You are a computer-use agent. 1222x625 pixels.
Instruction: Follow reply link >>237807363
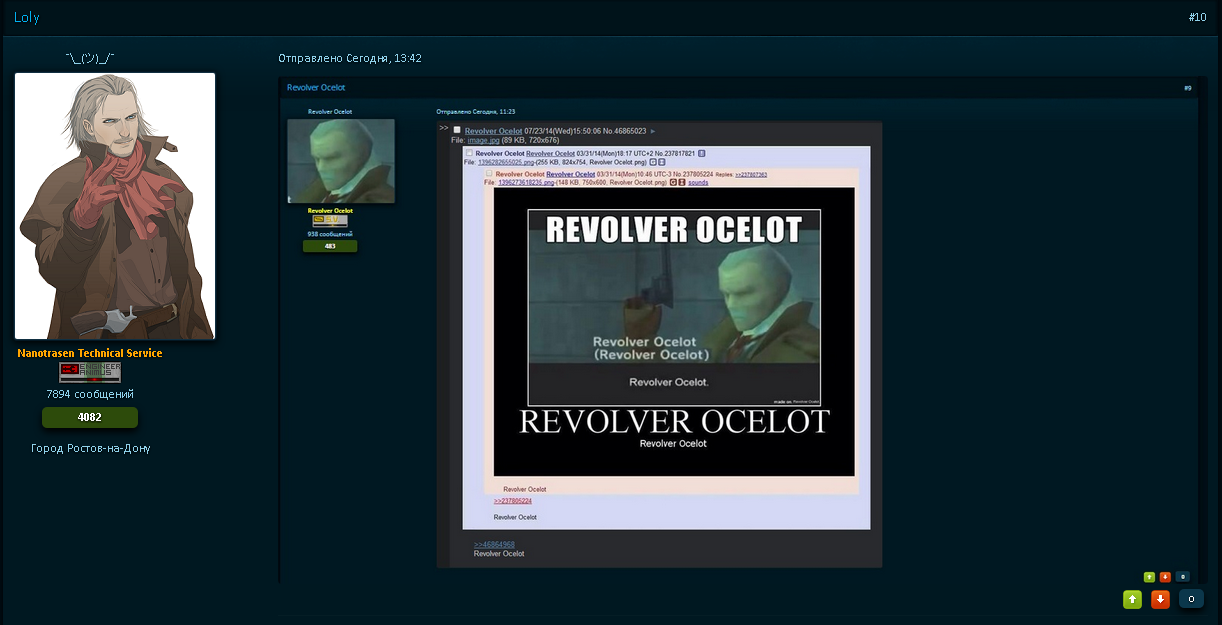[x=751, y=174]
